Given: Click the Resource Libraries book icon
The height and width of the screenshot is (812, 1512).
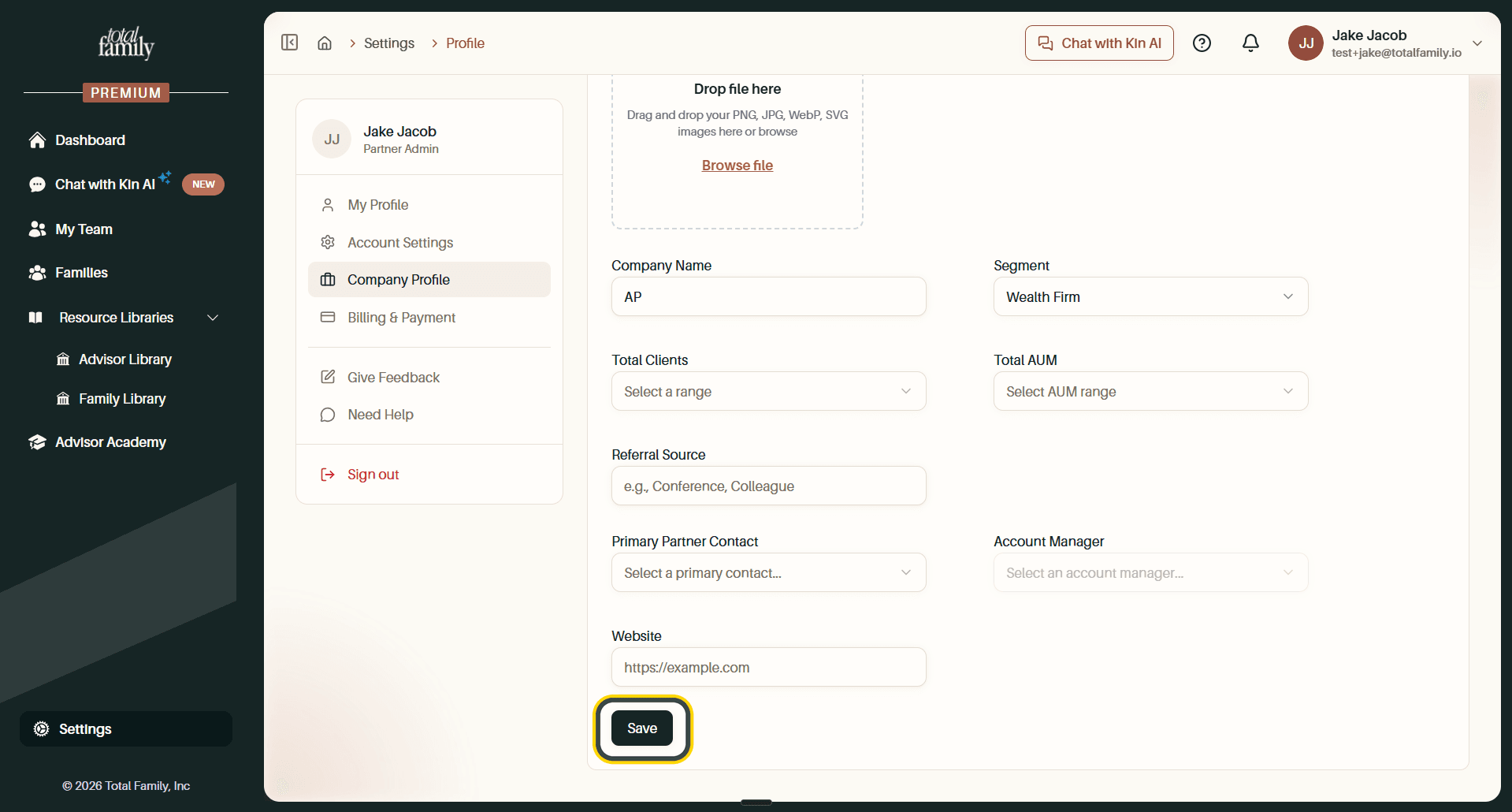Looking at the screenshot, I should pos(35,318).
